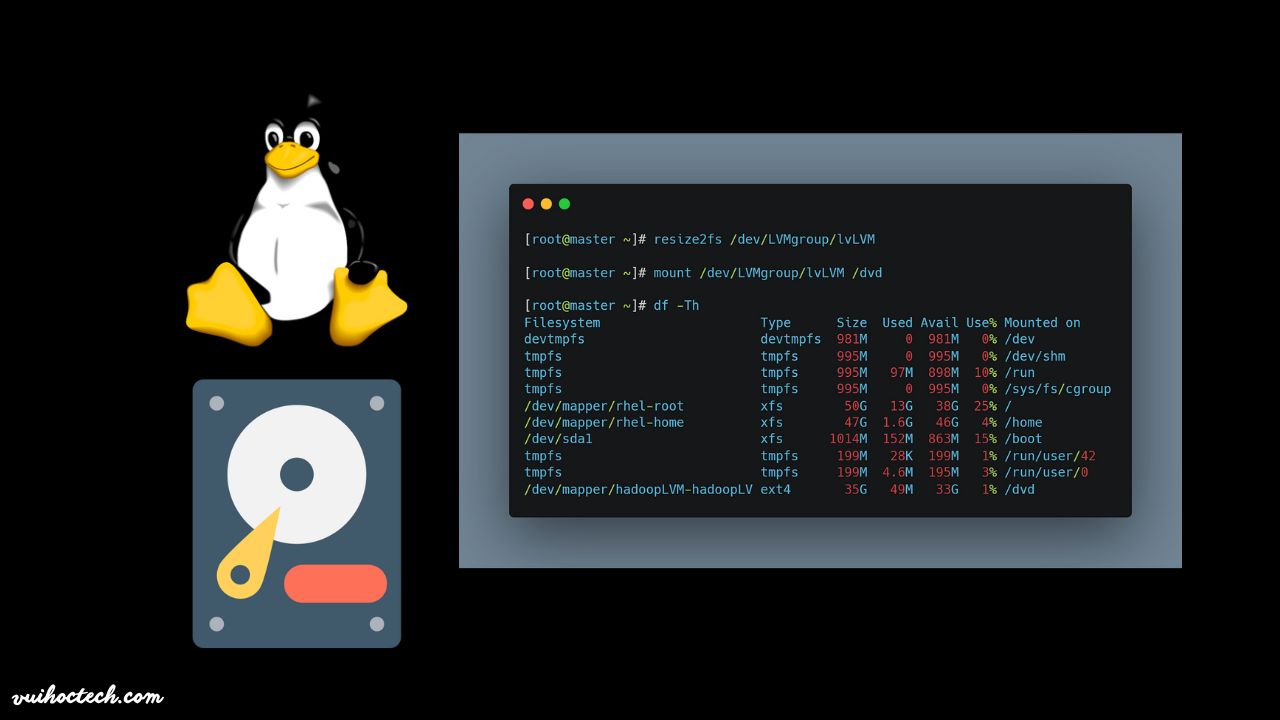
Task: Click the Used column header
Action: tap(897, 323)
